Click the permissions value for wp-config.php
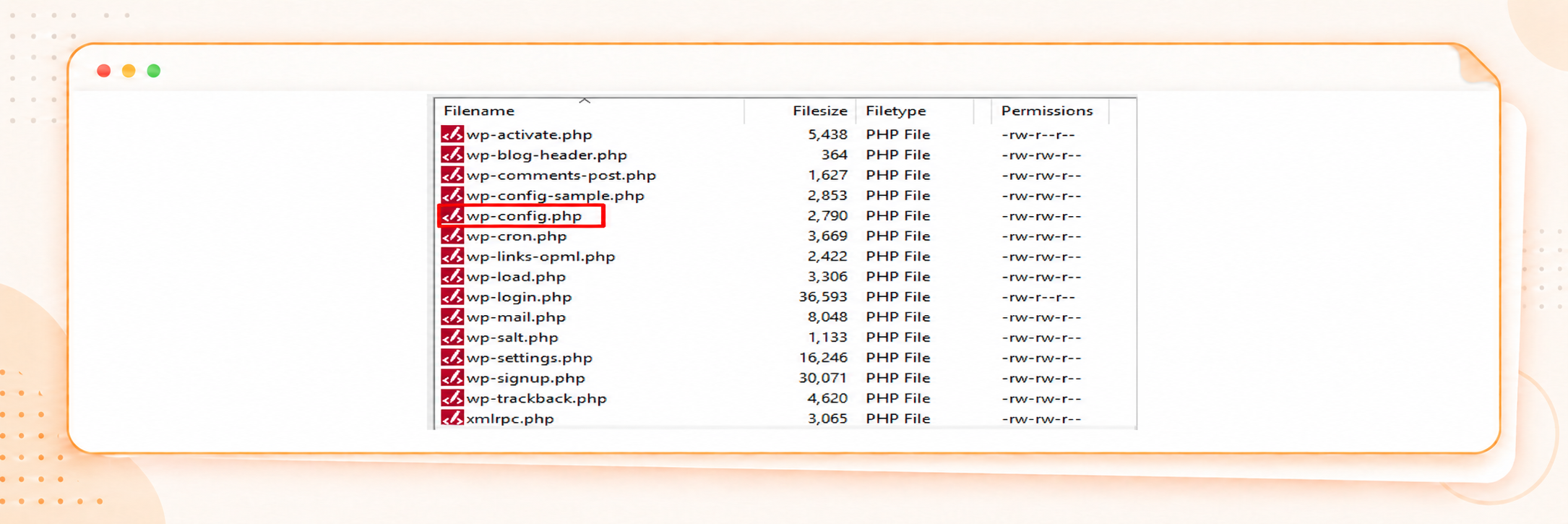The image size is (1568, 524). click(x=1041, y=215)
